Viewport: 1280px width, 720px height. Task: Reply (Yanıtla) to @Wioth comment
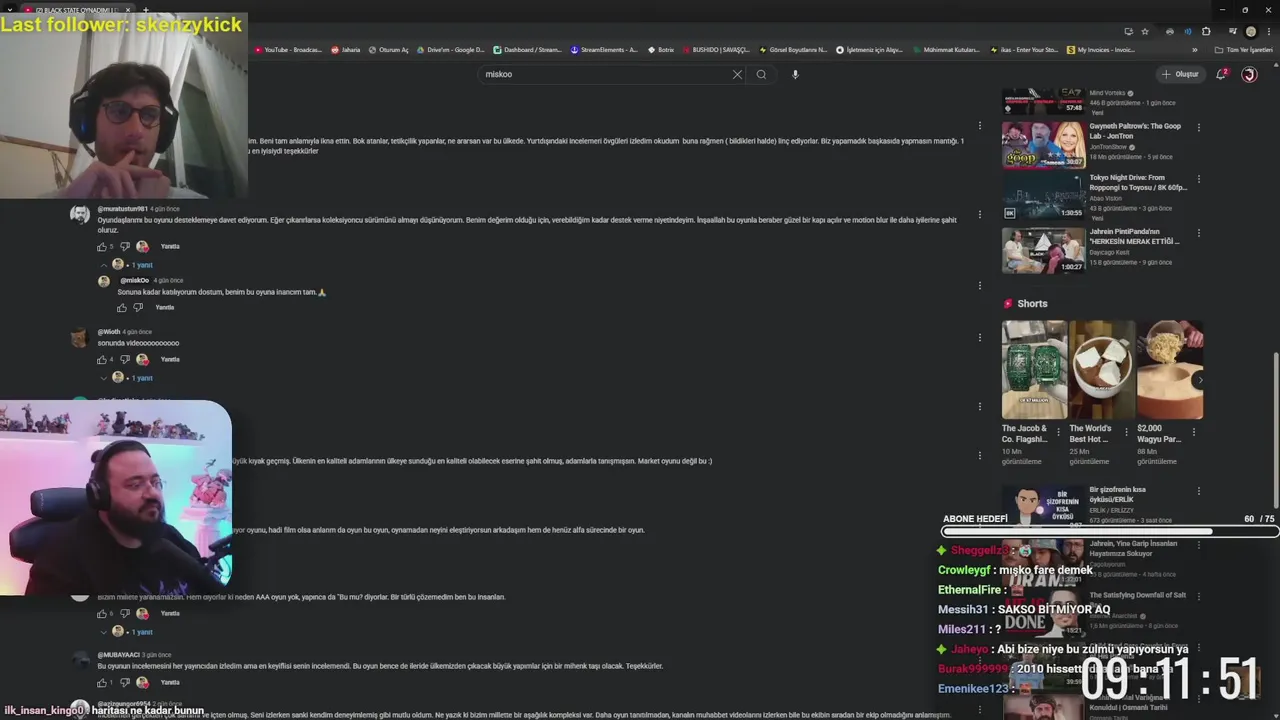[x=170, y=359]
